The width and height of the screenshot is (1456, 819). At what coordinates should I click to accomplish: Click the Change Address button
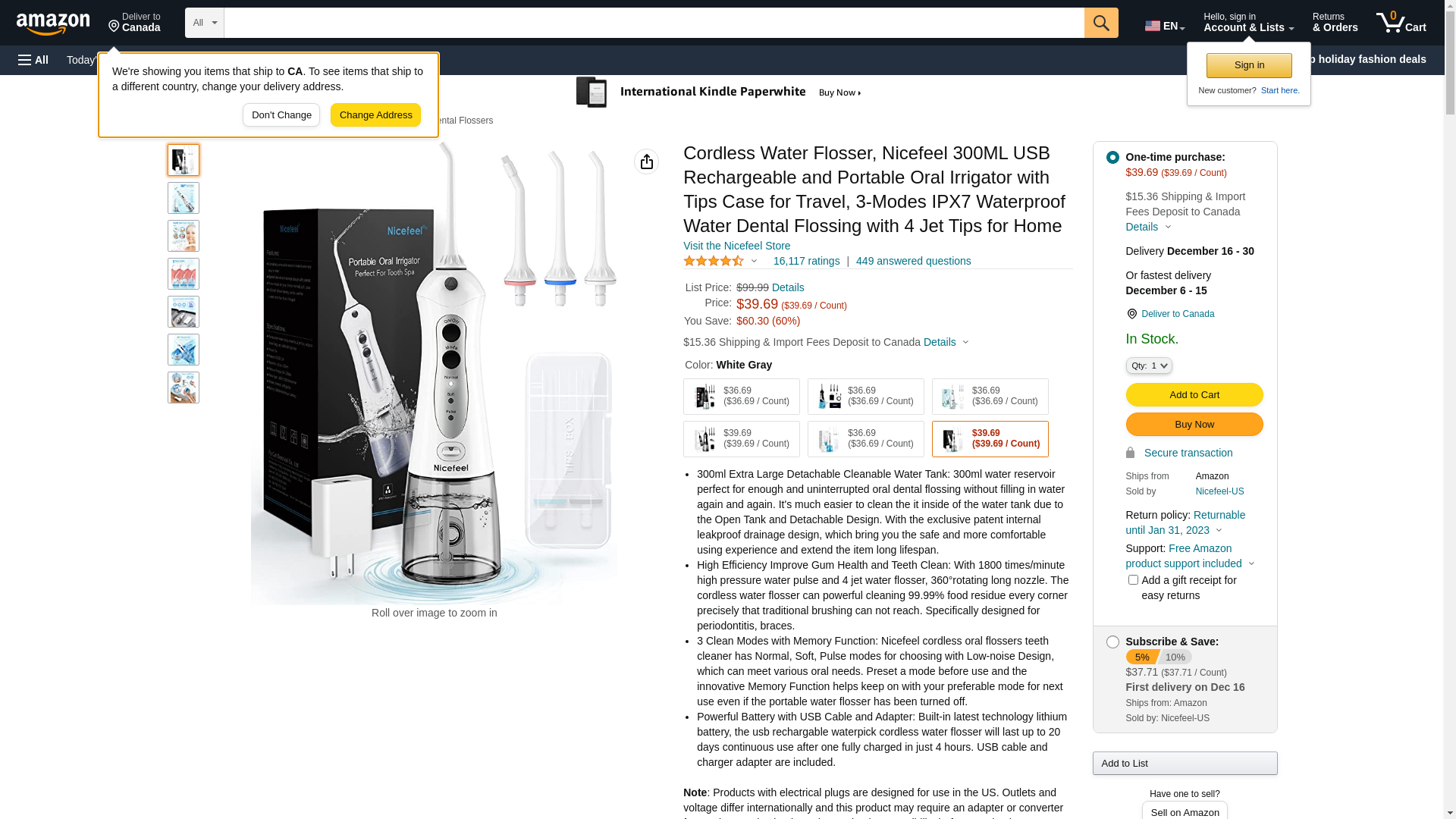coord(375,115)
